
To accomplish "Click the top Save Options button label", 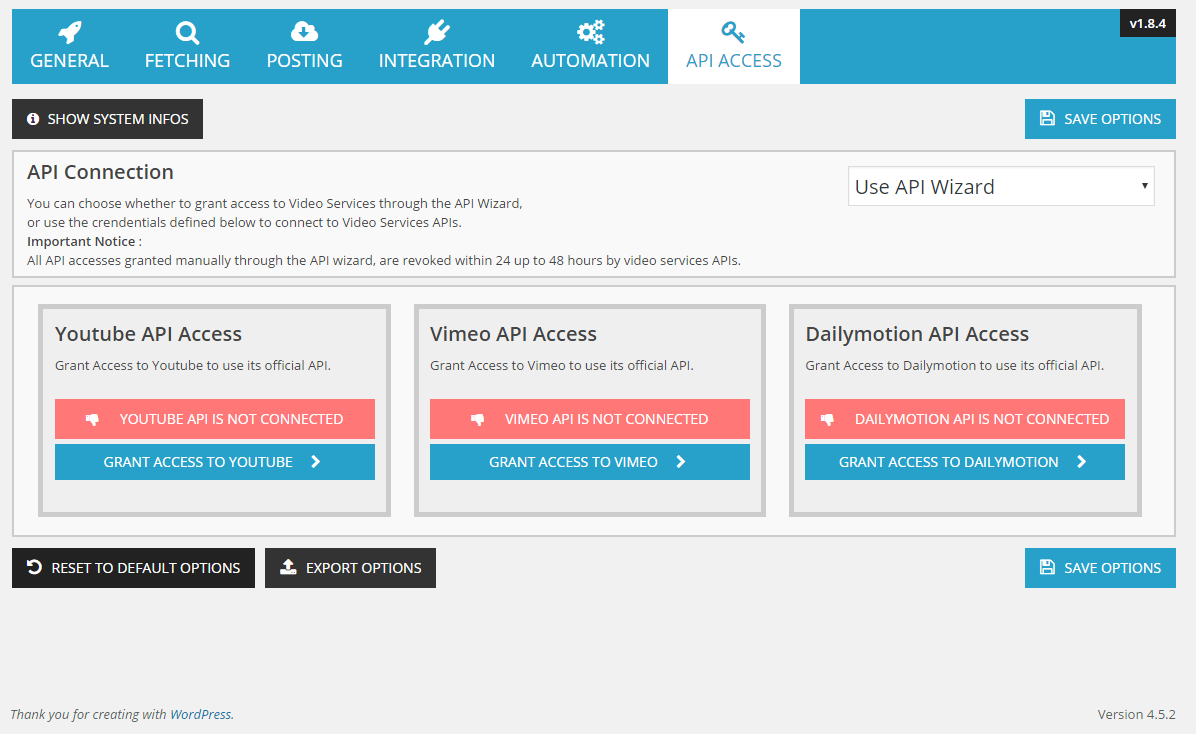I will pyautogui.click(x=1112, y=119).
